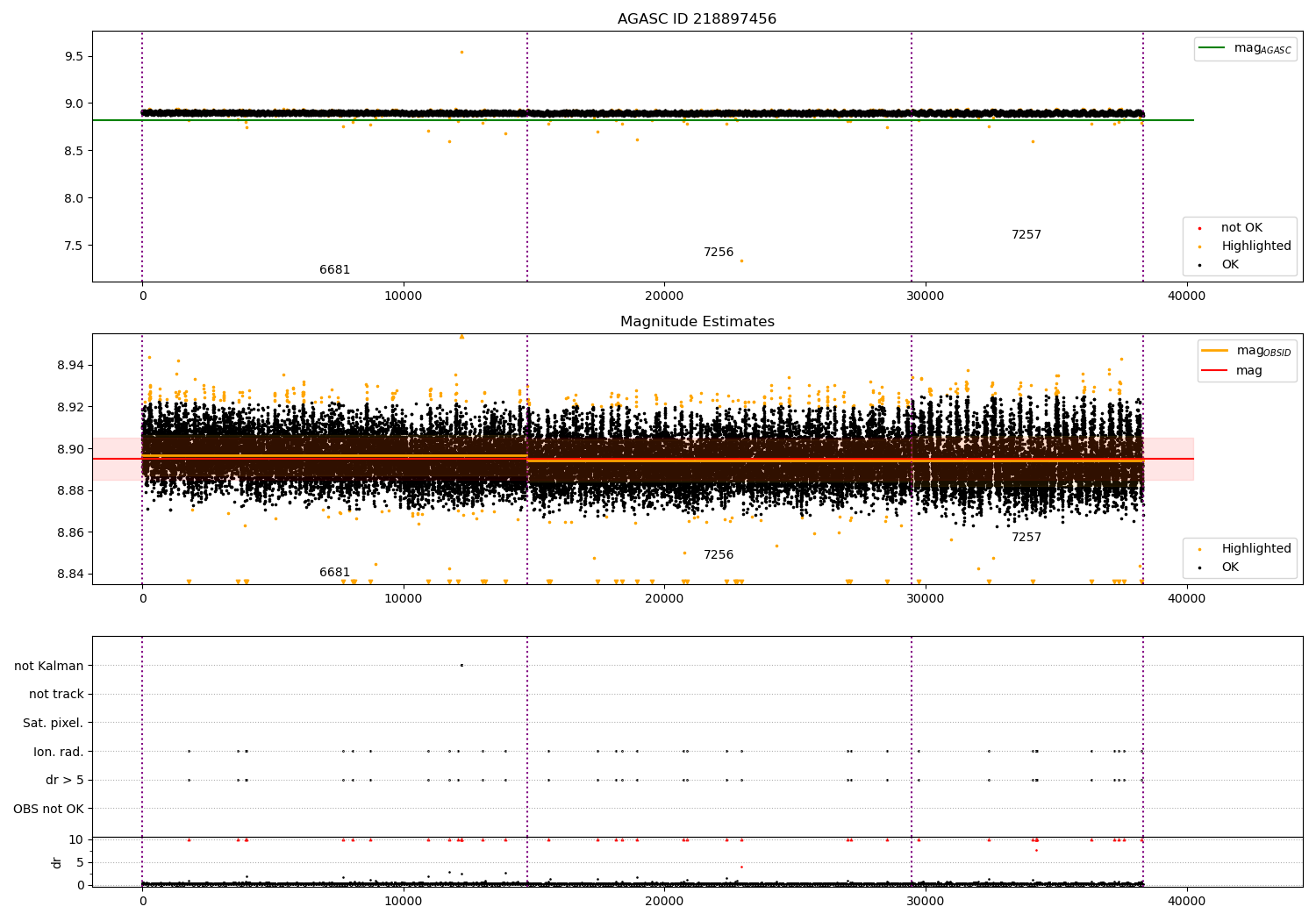Image resolution: width=1316 pixels, height=921 pixels.
Task: Click the 8.92 y-axis tick label
Action: [70, 407]
